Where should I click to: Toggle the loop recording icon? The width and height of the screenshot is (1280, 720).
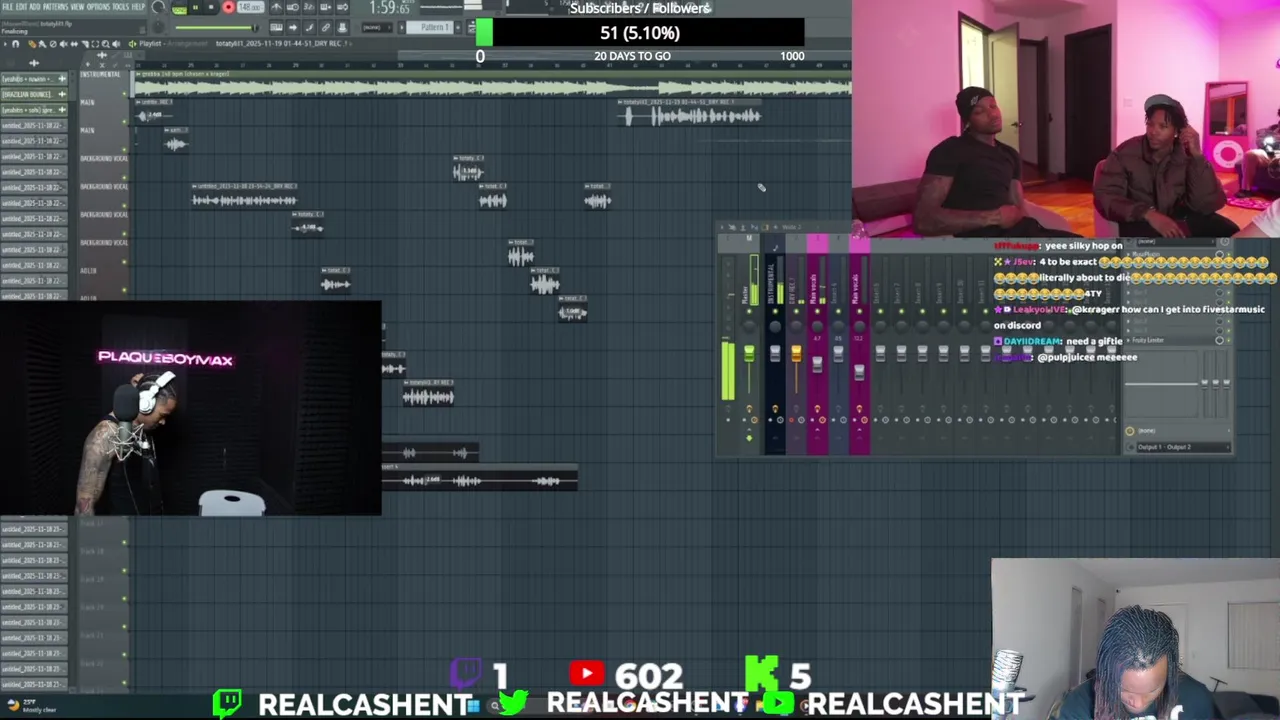coord(342,7)
